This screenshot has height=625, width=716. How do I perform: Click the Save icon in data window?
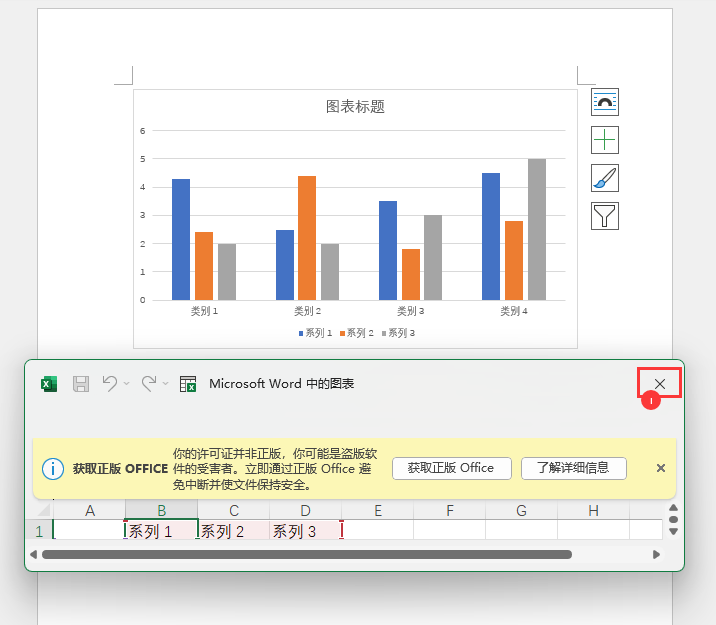[81, 384]
